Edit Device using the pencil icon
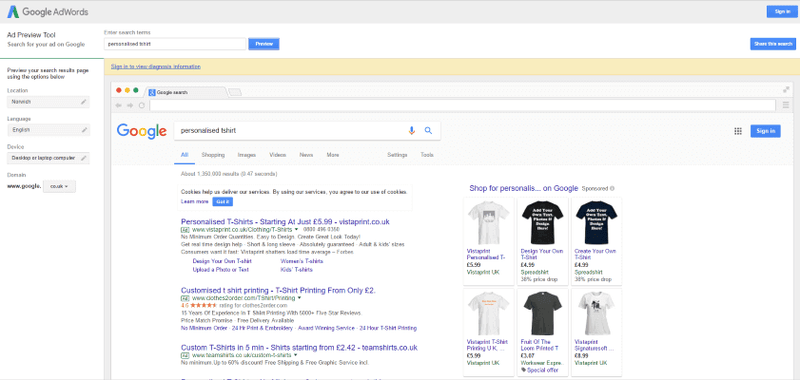The height and width of the screenshot is (380, 800). (84, 158)
